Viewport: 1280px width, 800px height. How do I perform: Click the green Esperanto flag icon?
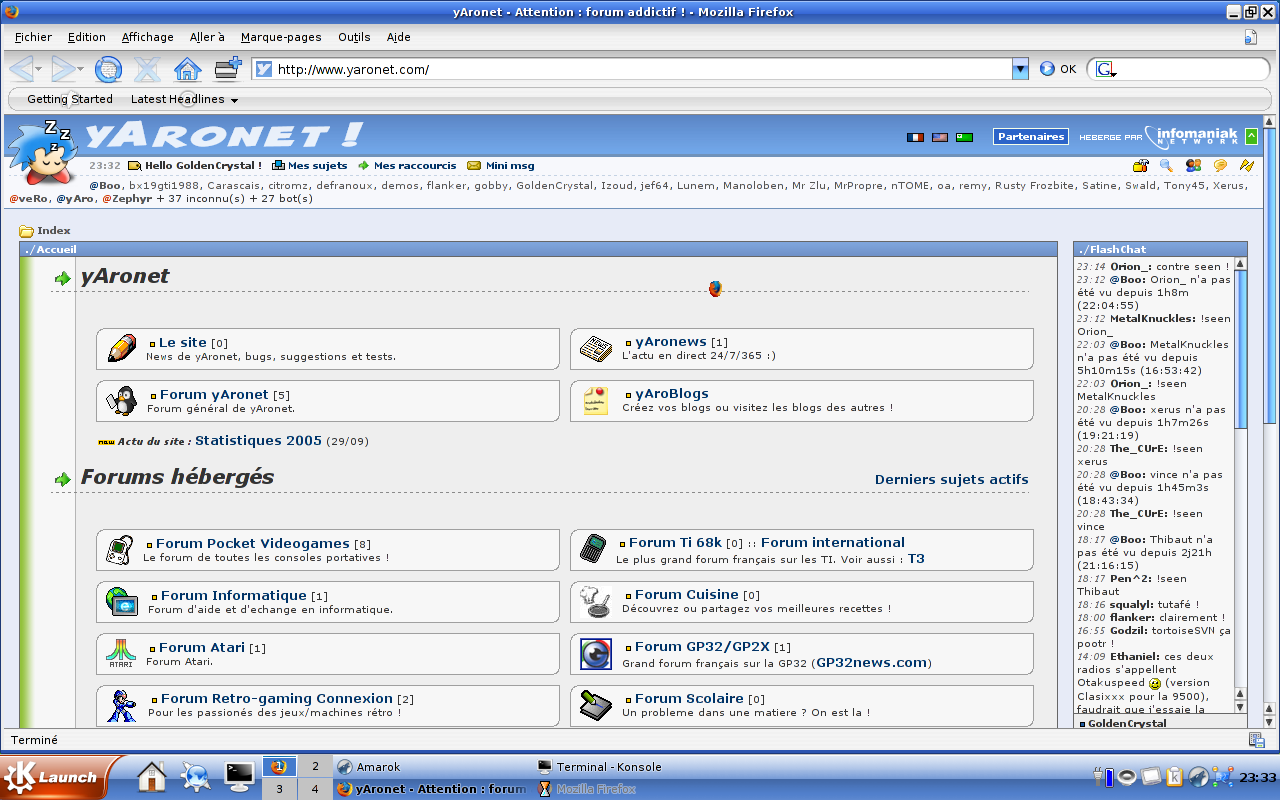click(964, 137)
